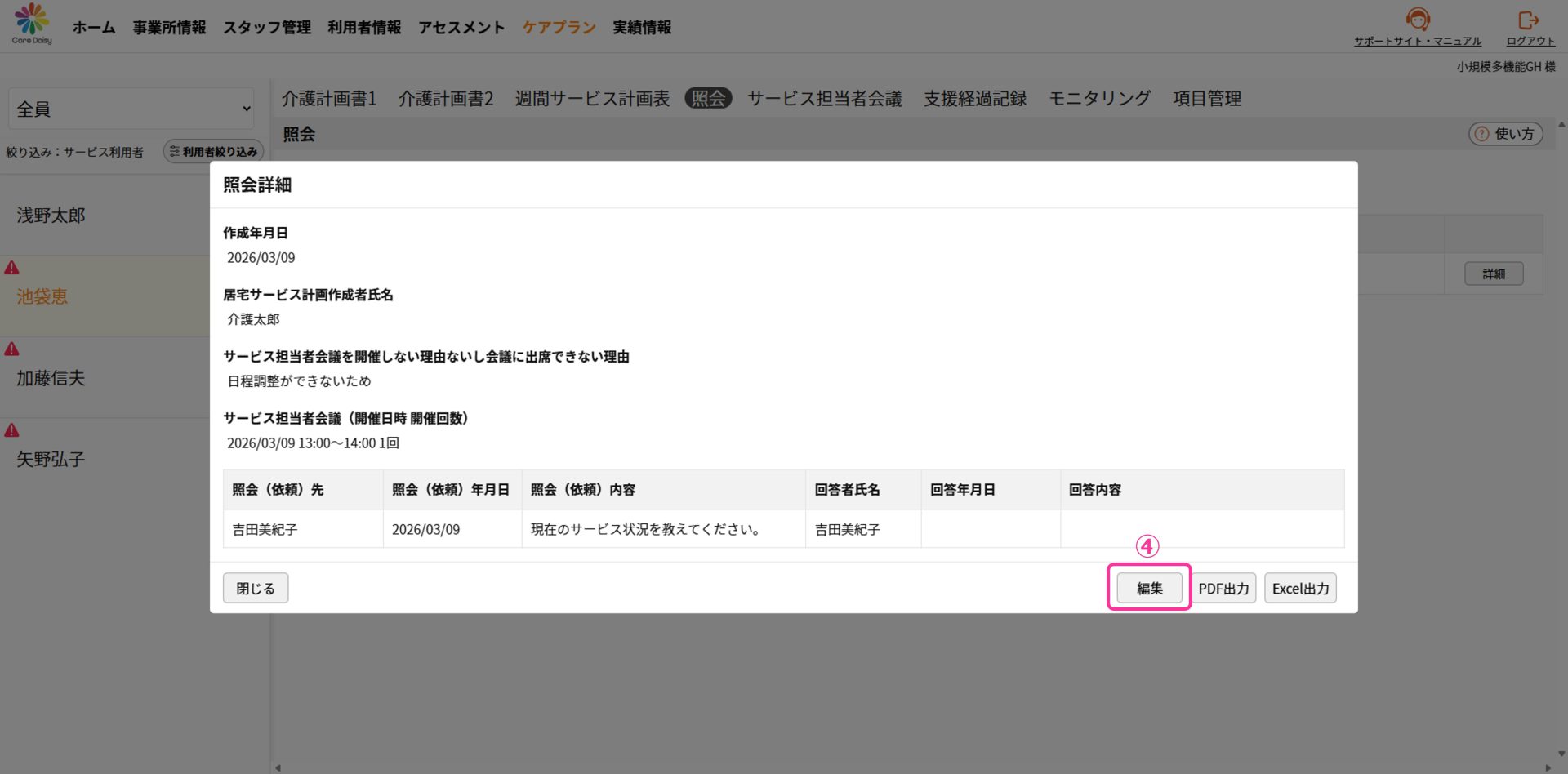Export with the Excel出力 button

click(1300, 588)
